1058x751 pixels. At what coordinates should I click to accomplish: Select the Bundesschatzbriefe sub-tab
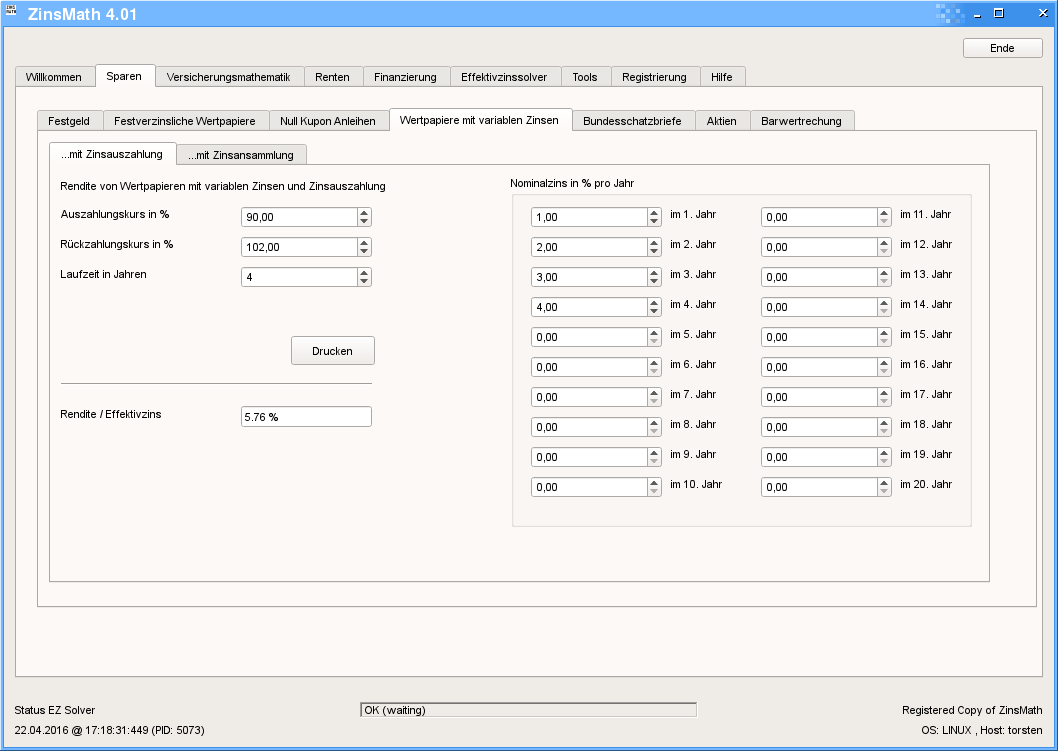[x=632, y=121]
